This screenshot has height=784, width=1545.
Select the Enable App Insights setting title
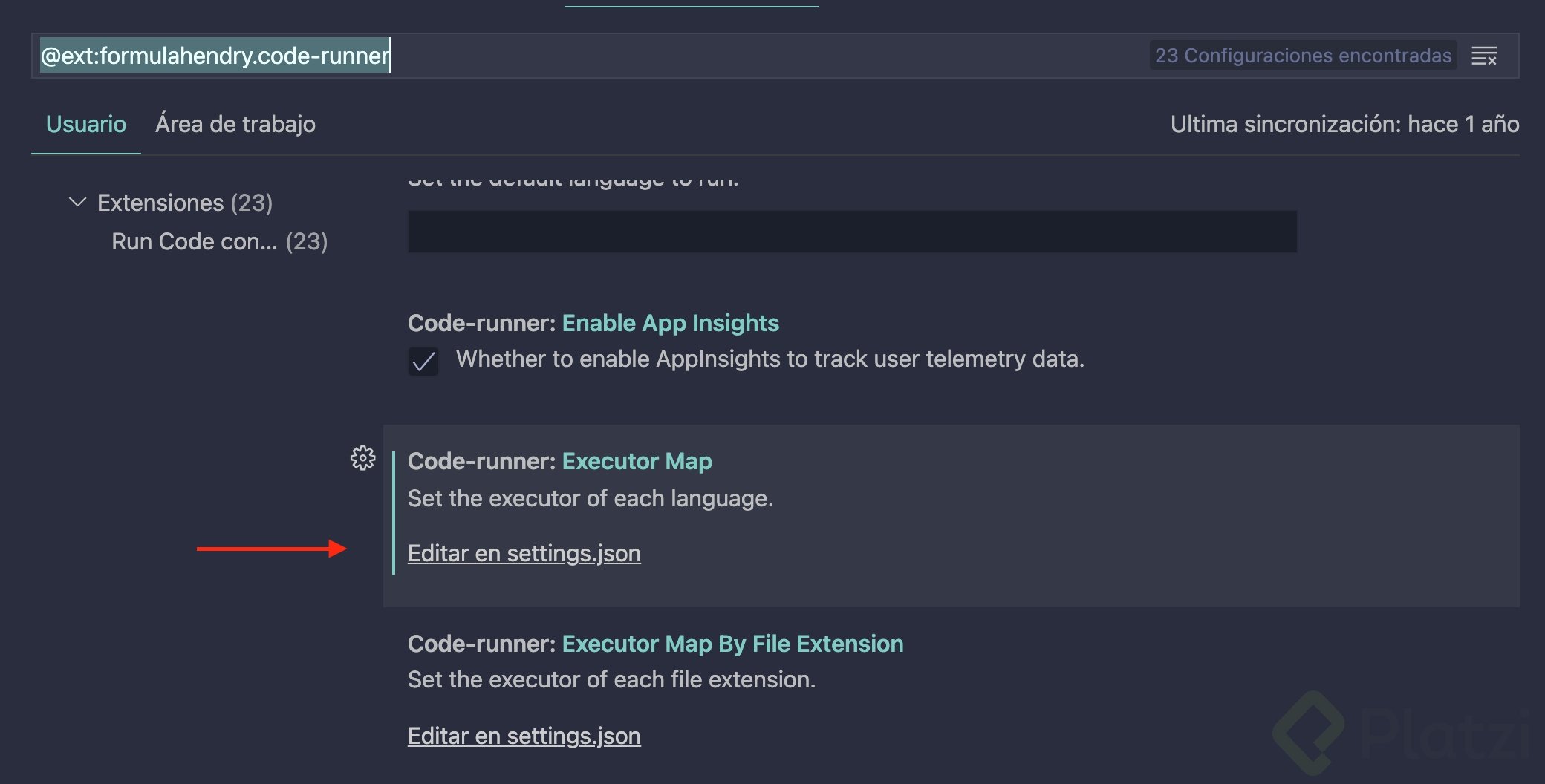(x=670, y=323)
